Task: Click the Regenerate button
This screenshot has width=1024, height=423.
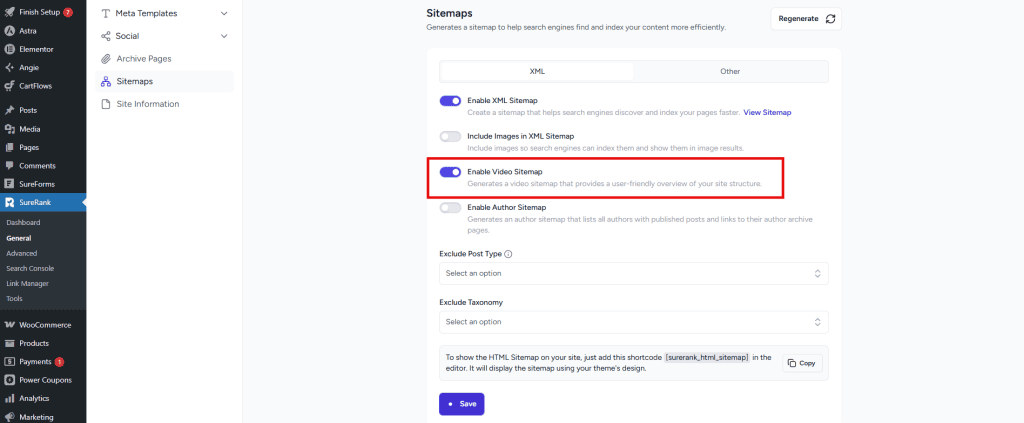Action: [804, 19]
